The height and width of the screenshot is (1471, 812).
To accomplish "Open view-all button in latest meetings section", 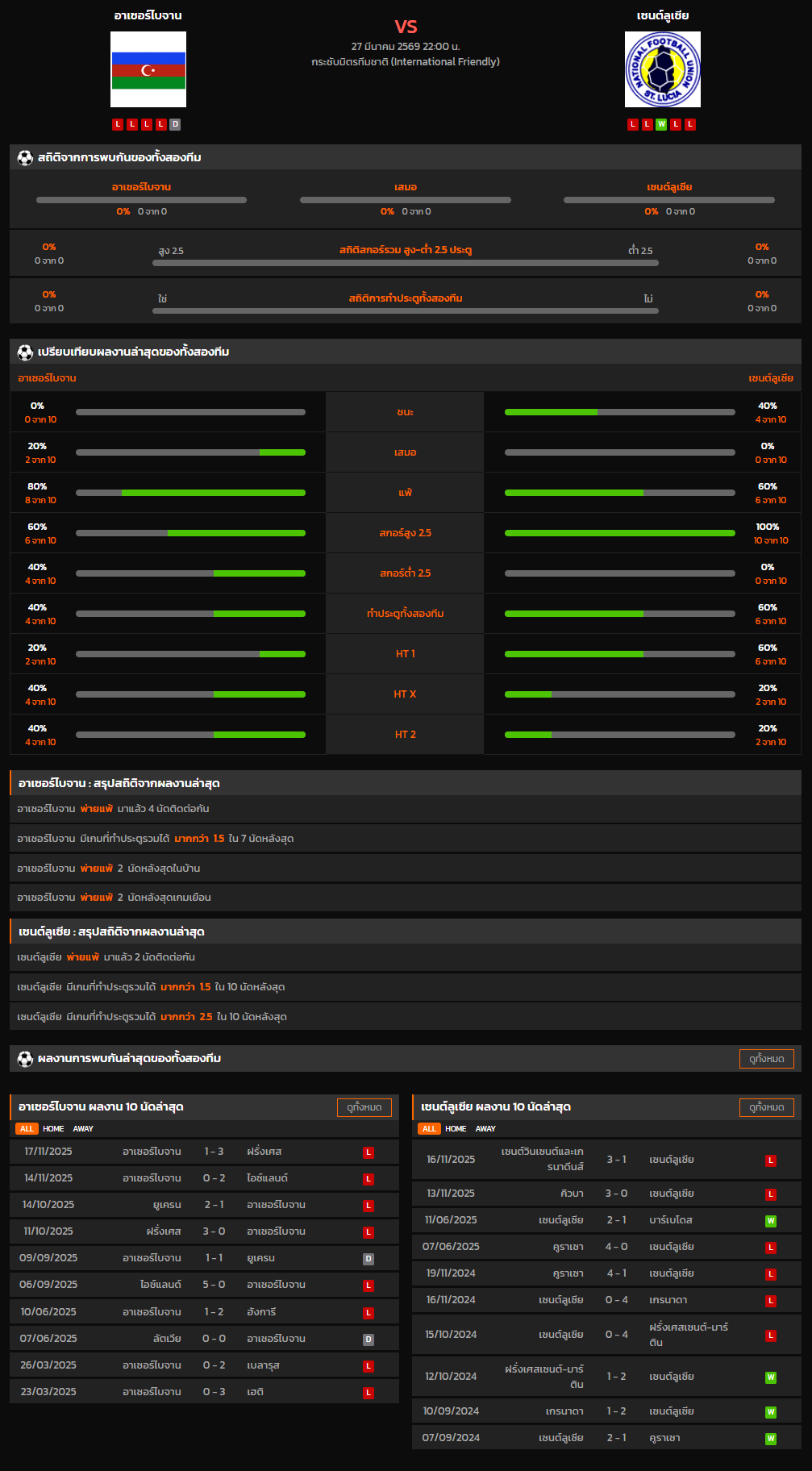I will click(x=766, y=1059).
